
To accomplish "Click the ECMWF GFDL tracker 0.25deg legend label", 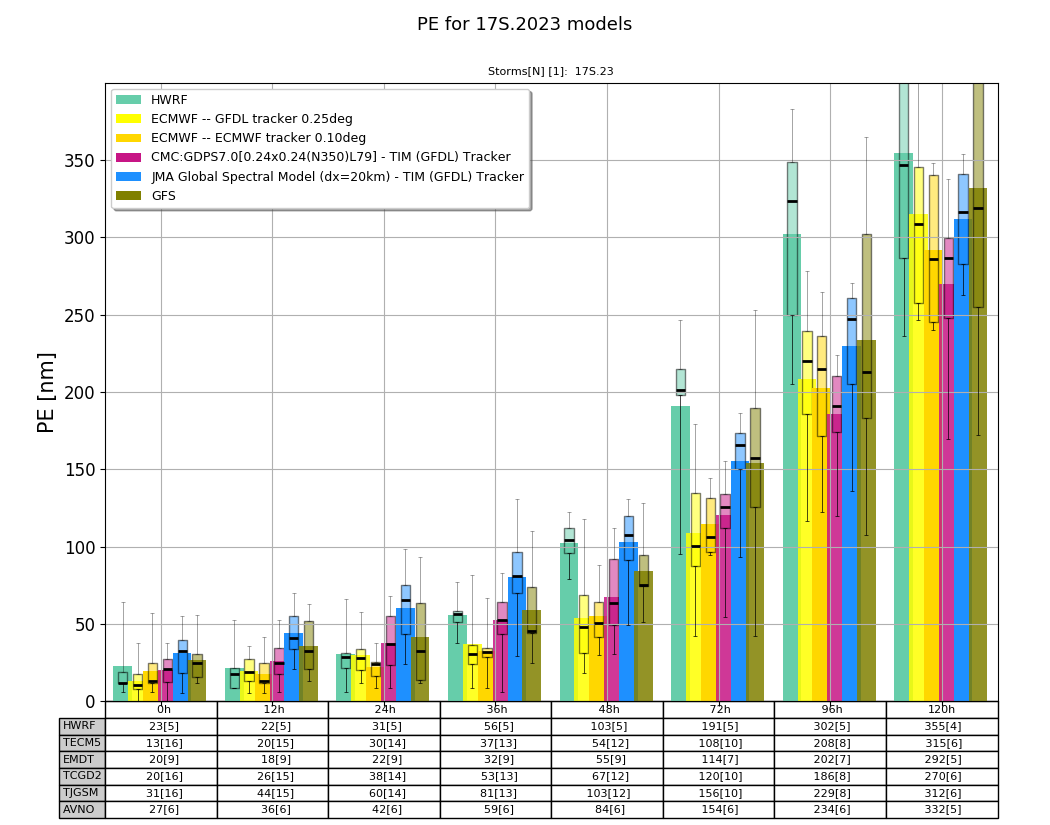I will click(252, 119).
